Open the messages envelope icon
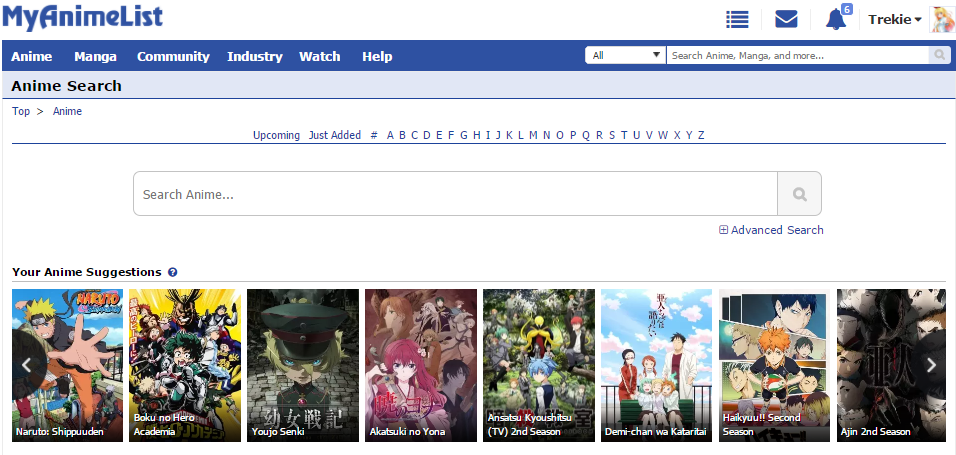 coord(786,20)
